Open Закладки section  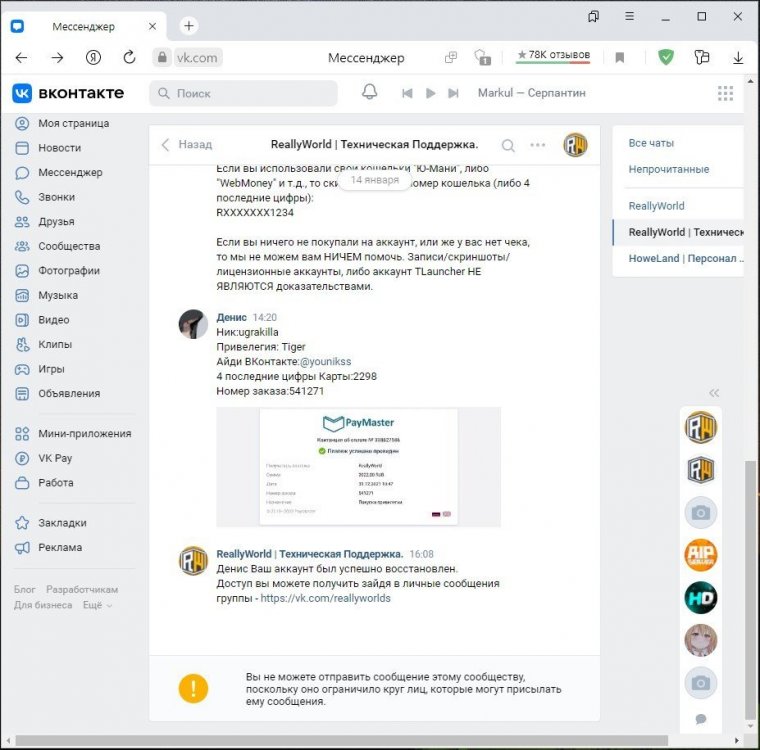point(51,523)
